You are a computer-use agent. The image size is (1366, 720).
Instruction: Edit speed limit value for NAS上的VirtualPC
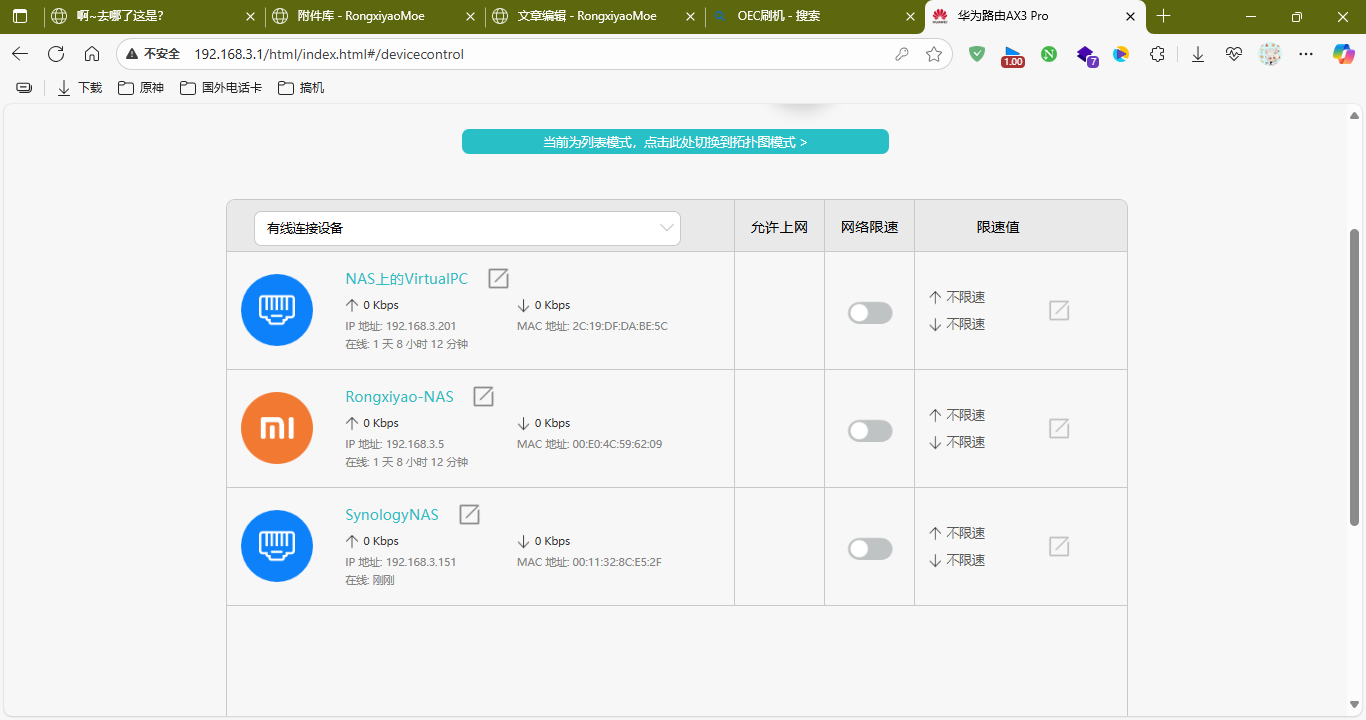click(1059, 310)
